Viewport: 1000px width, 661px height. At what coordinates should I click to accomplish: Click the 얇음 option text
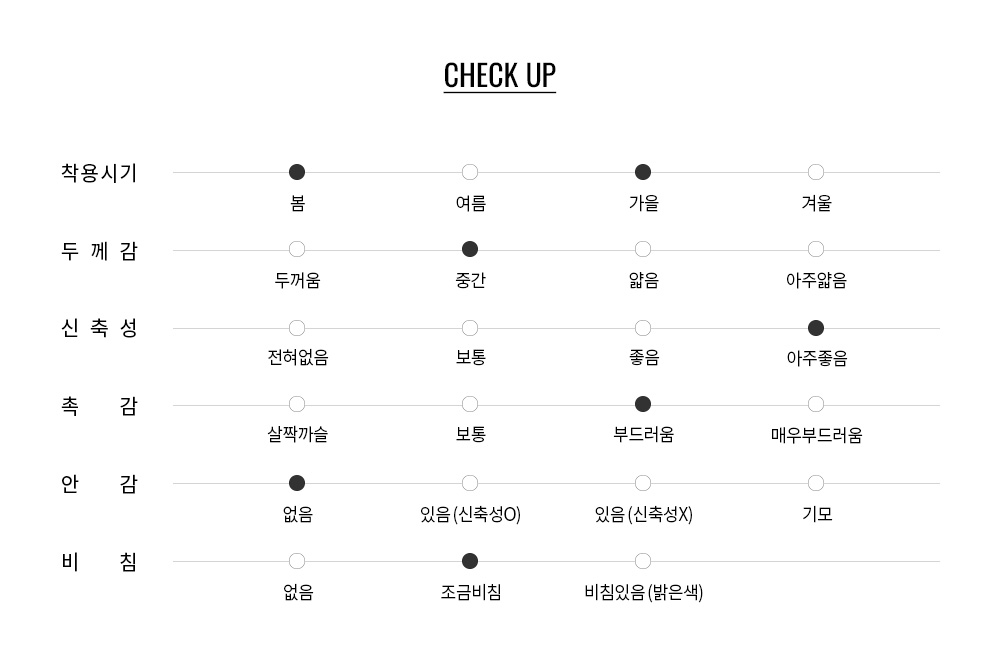tap(643, 280)
